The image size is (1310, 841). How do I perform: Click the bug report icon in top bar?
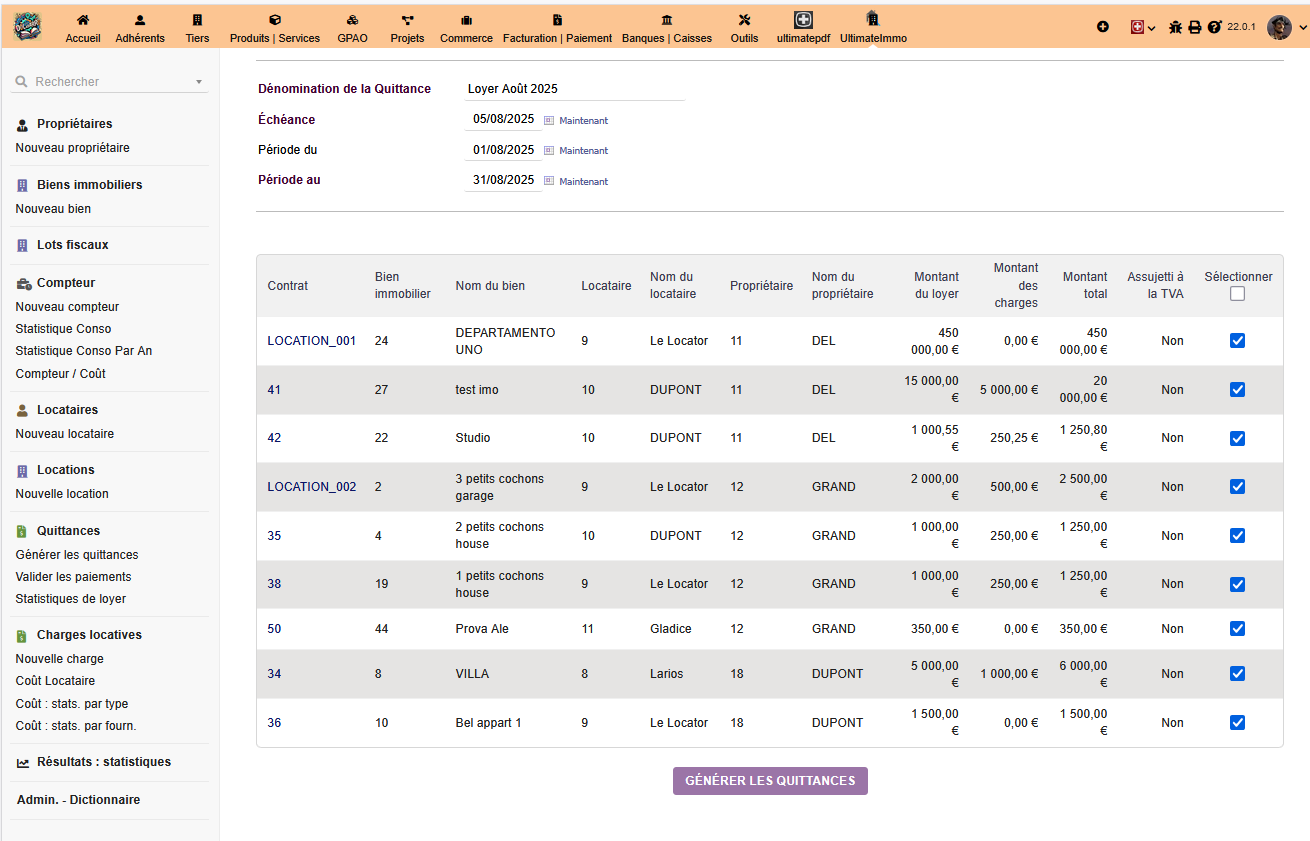(x=1175, y=27)
